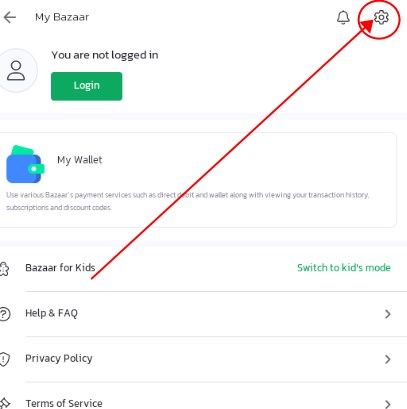Open the Help & FAQ menu entry

pyautogui.click(x=203, y=314)
